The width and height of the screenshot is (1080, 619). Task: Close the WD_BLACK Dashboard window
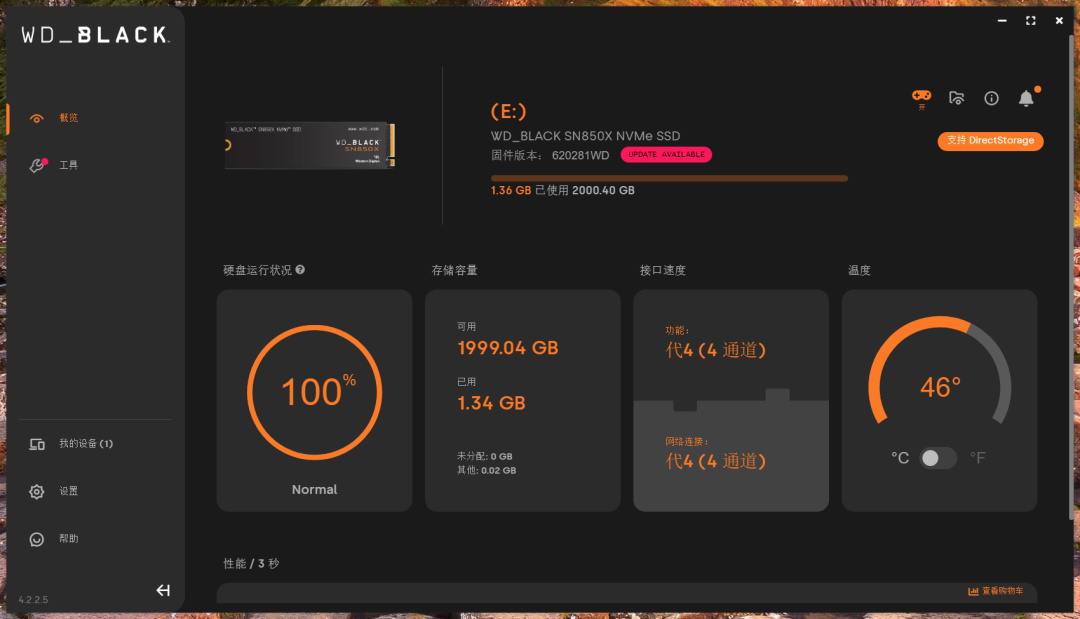1059,21
